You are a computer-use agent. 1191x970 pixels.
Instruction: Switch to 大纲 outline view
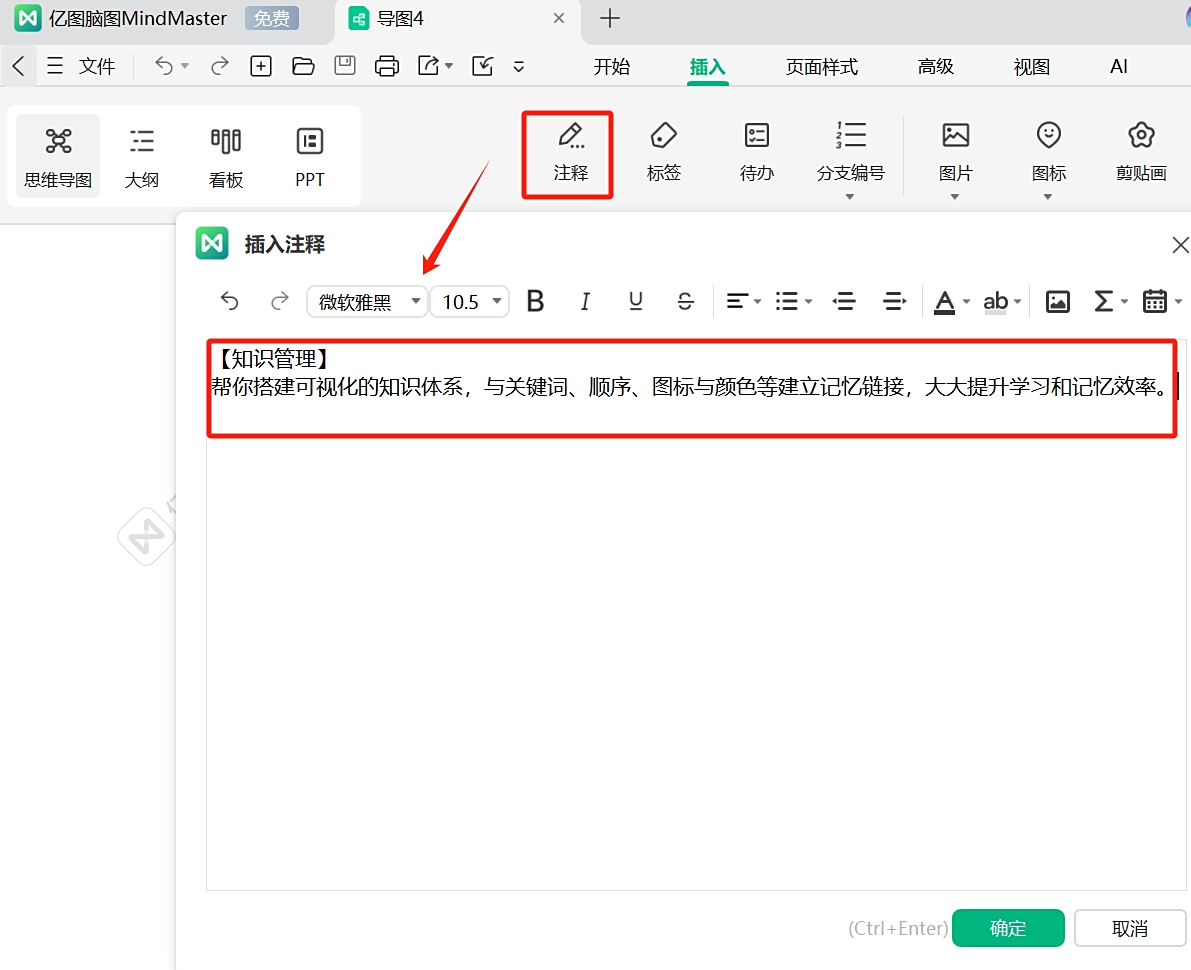pyautogui.click(x=141, y=157)
